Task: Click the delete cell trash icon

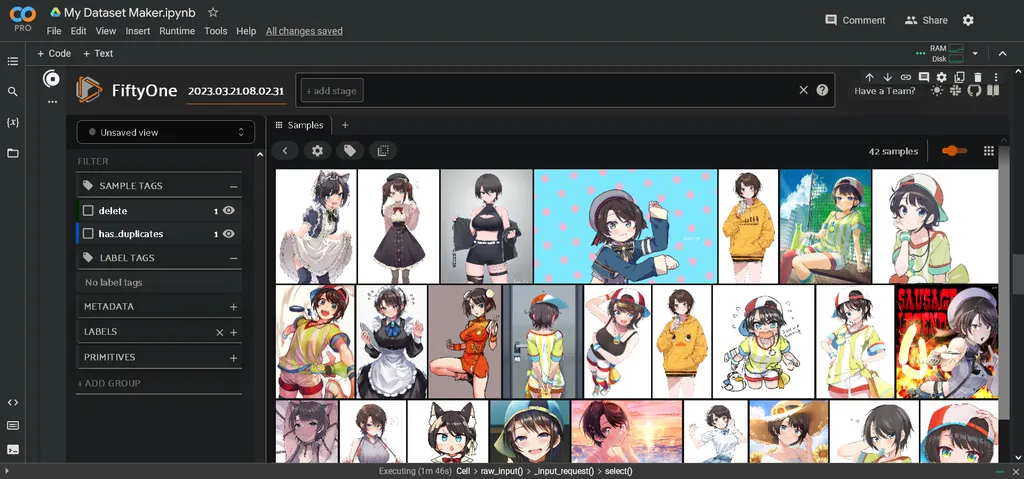Action: [x=978, y=77]
